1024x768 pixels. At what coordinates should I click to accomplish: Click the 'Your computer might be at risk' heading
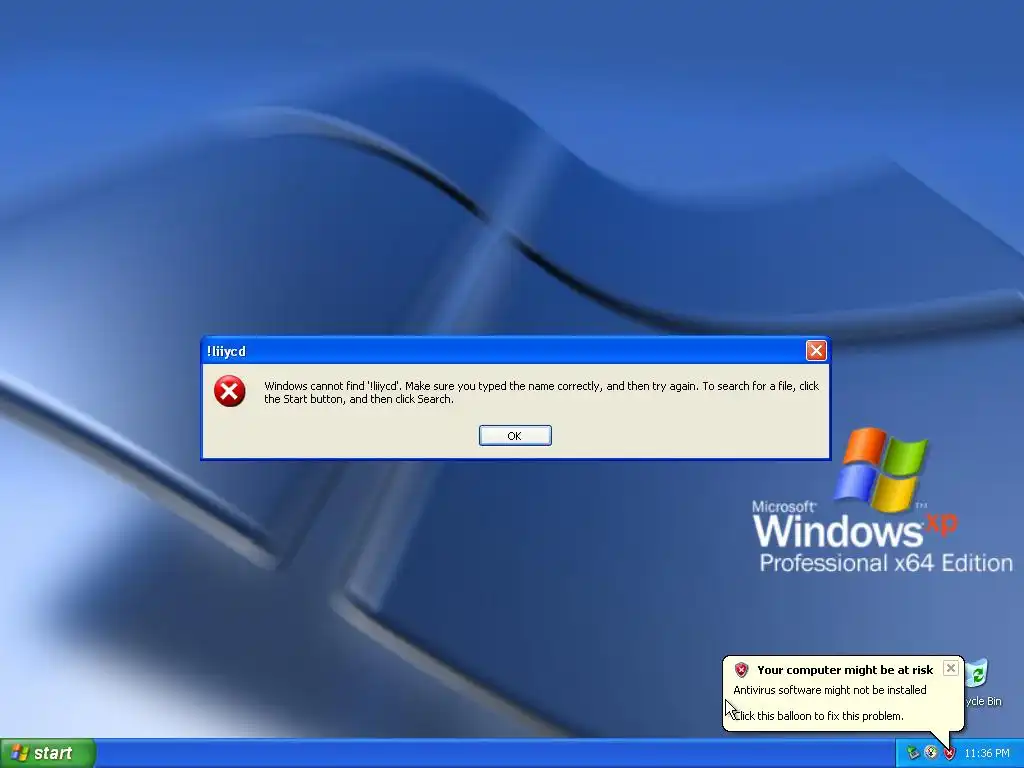point(845,670)
